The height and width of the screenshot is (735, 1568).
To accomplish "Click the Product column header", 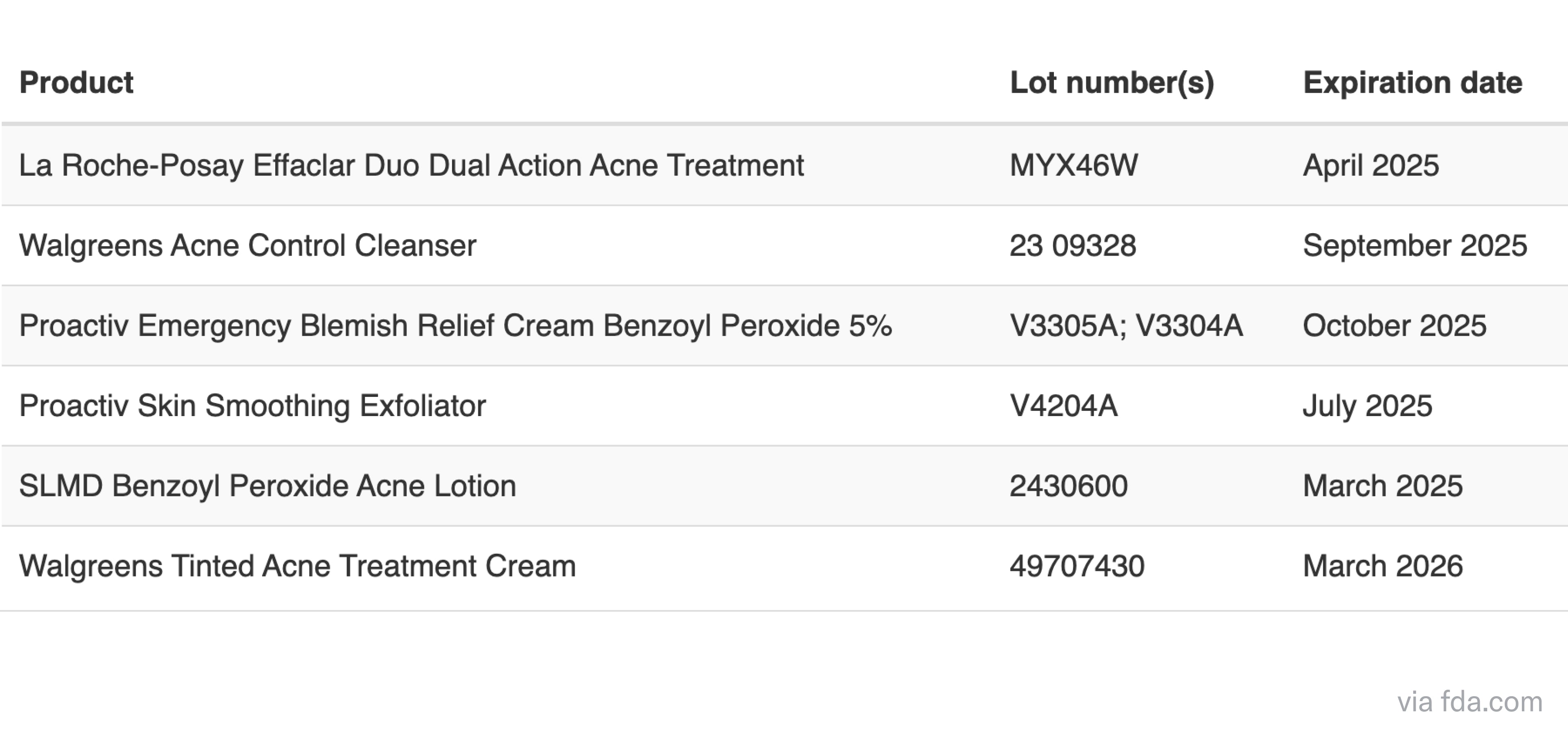I will [76, 83].
